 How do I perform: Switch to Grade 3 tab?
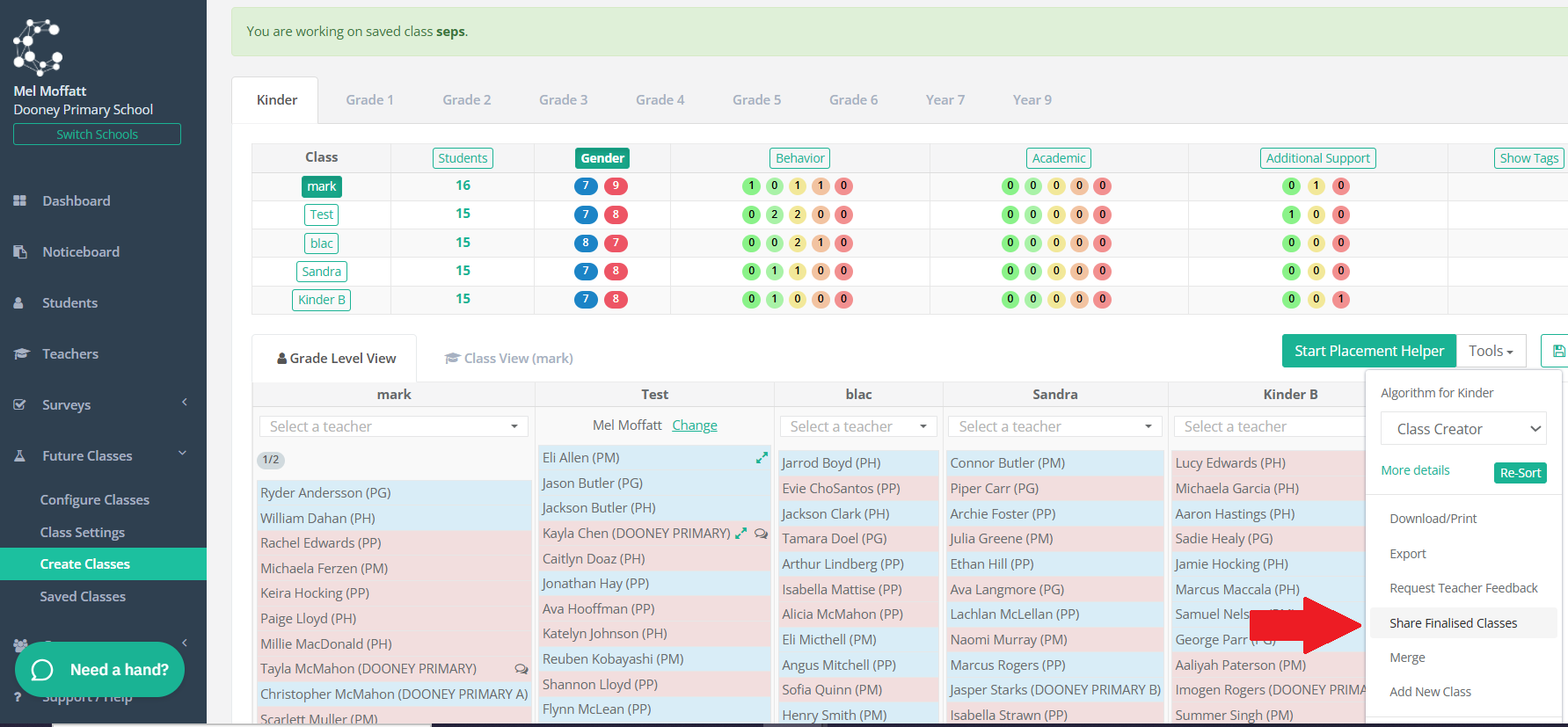tap(564, 100)
